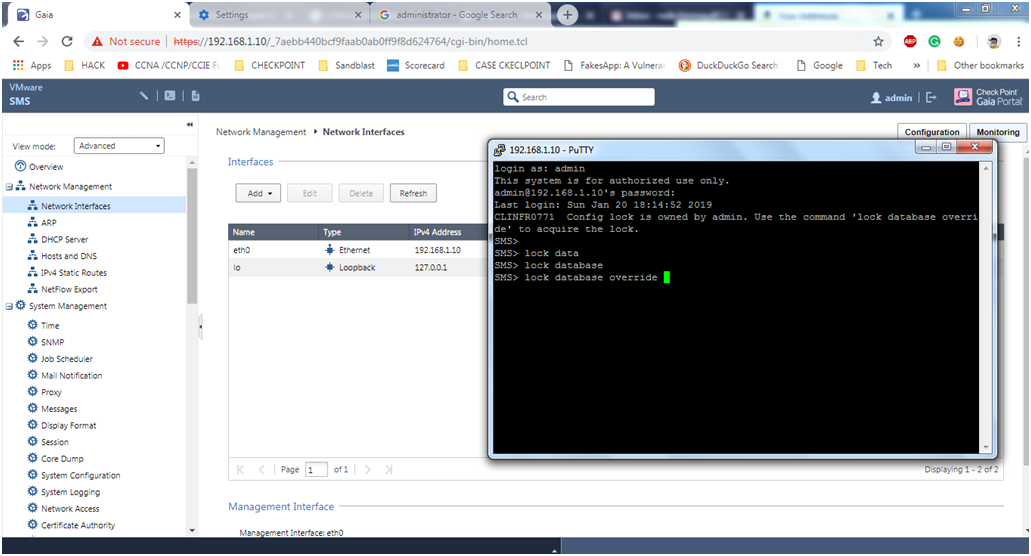
Task: Click the Gaia portal Search field
Action: [579, 97]
